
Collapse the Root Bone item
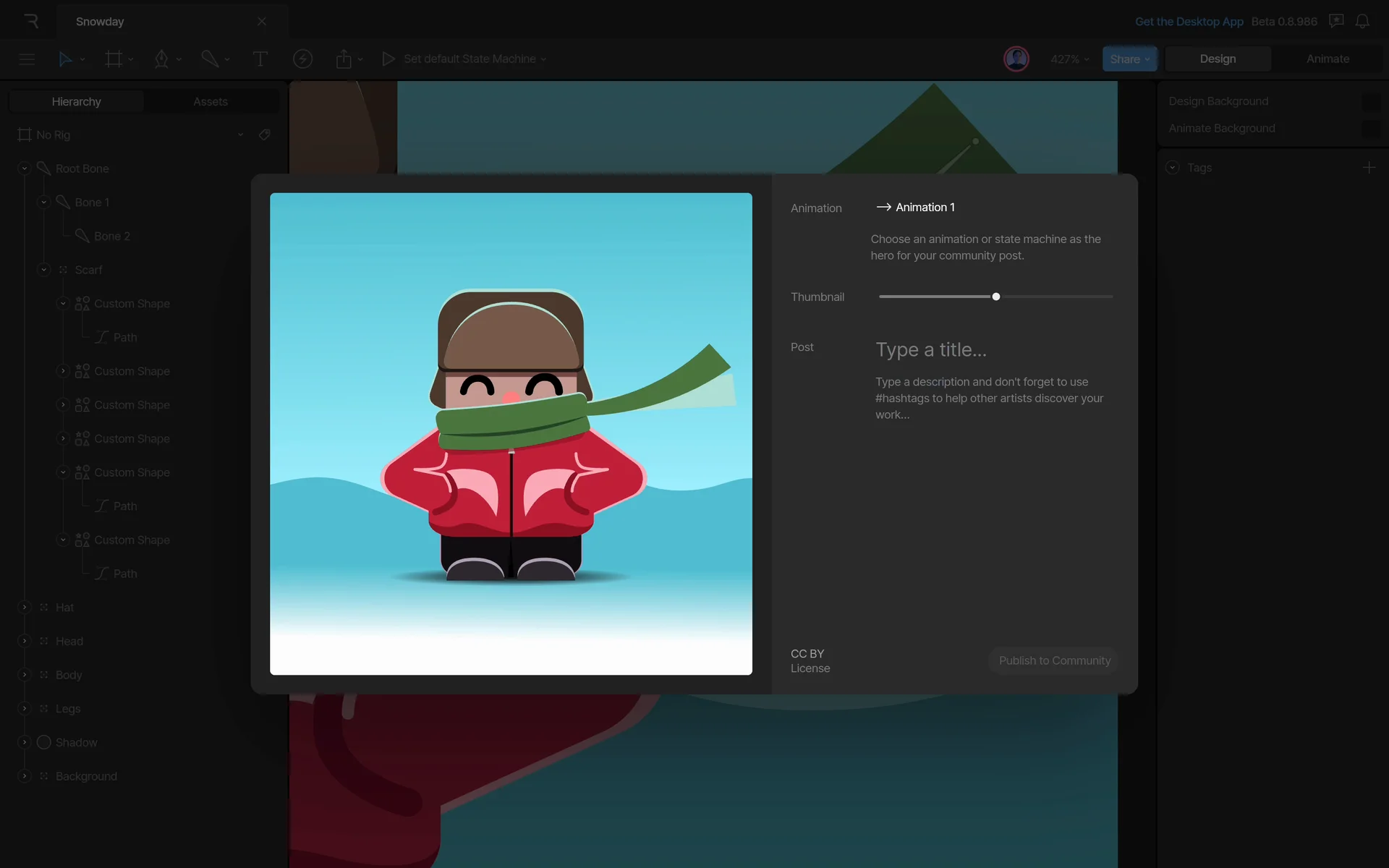[25, 169]
